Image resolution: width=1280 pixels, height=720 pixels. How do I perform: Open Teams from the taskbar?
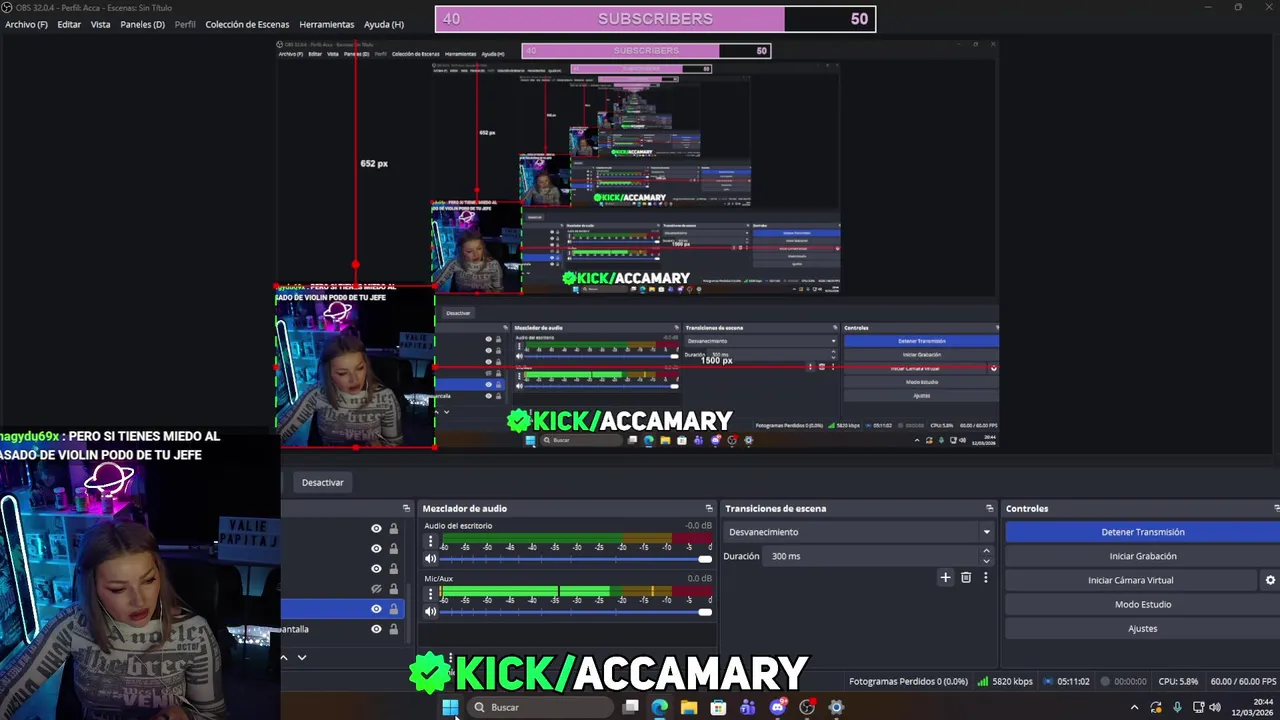[748, 707]
